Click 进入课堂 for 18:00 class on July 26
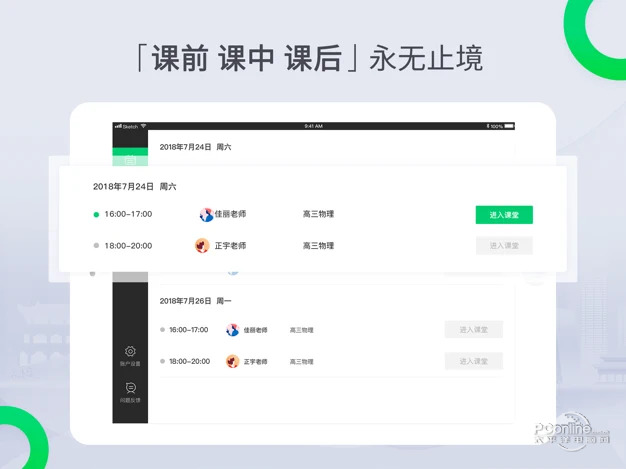Screen dimensions: 626x469 (x=473, y=361)
